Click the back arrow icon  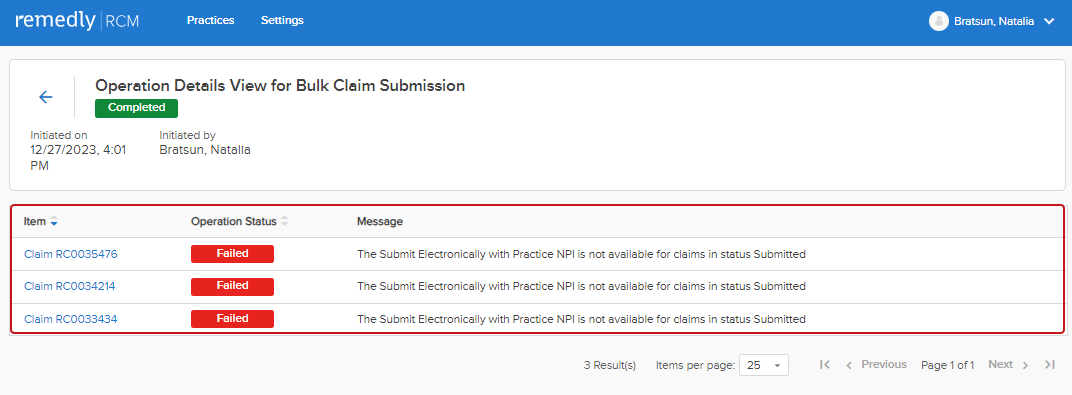tap(46, 97)
